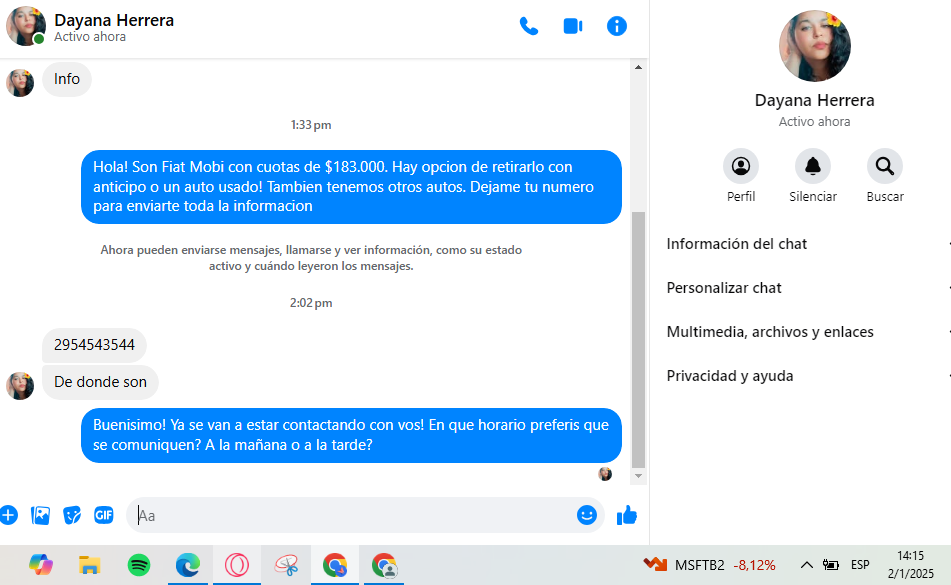This screenshot has height=585, width=951.
Task: Start a video call in chat header
Action: point(573,26)
